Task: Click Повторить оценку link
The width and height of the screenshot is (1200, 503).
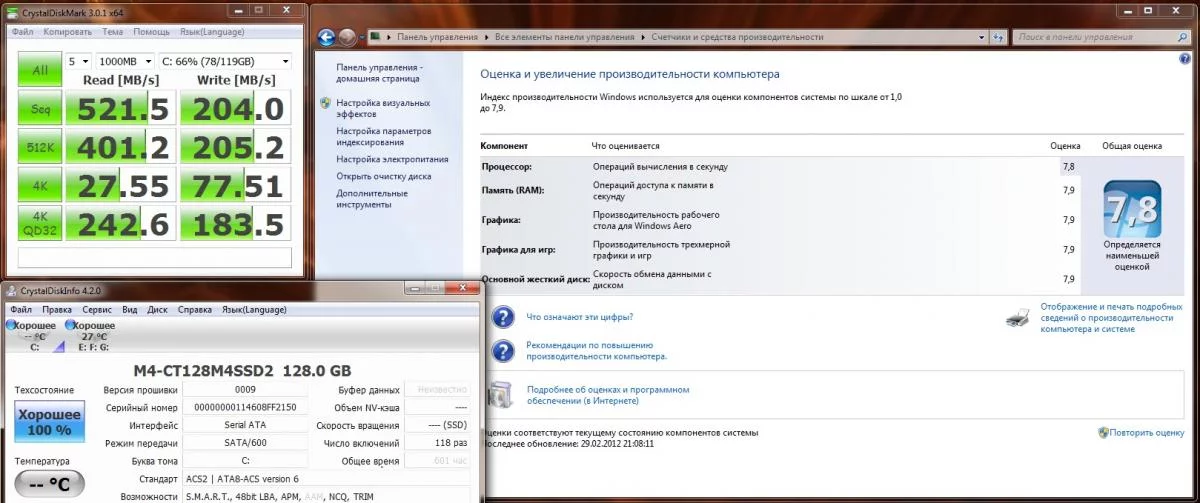Action: pos(1147,433)
